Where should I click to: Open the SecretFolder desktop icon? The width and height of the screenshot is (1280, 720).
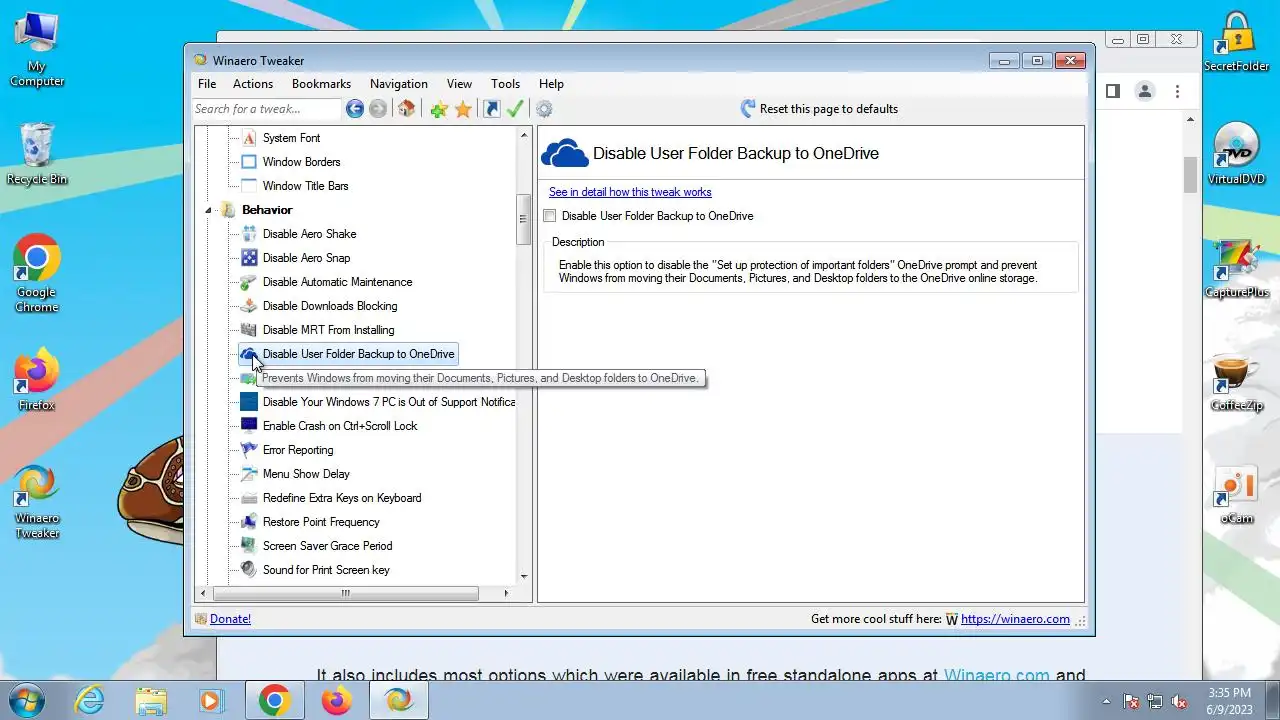tap(1237, 42)
